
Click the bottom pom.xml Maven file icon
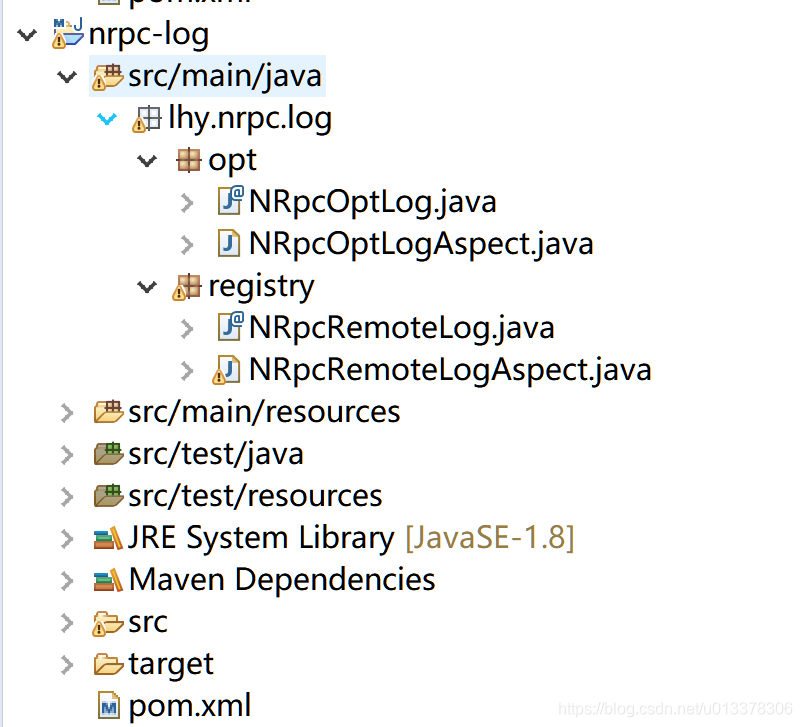click(108, 705)
